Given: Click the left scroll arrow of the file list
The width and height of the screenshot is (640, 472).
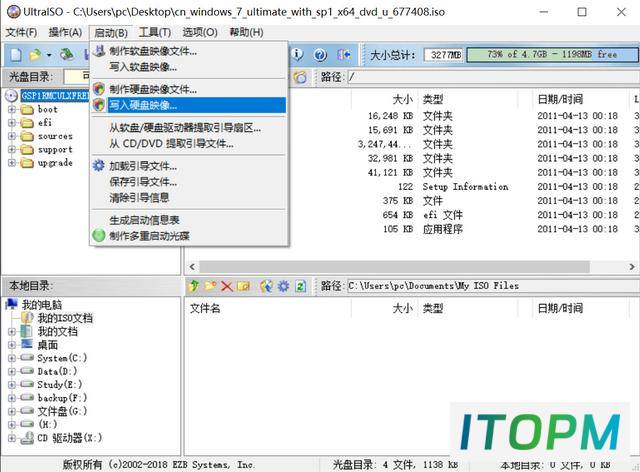Looking at the screenshot, I should [192, 267].
